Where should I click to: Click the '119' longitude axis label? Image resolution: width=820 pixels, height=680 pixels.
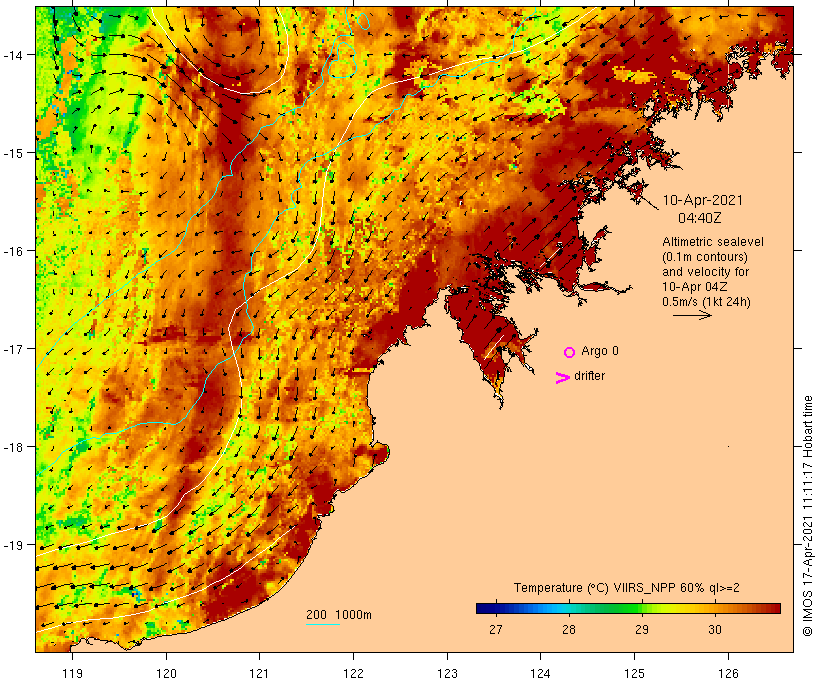pos(72,673)
